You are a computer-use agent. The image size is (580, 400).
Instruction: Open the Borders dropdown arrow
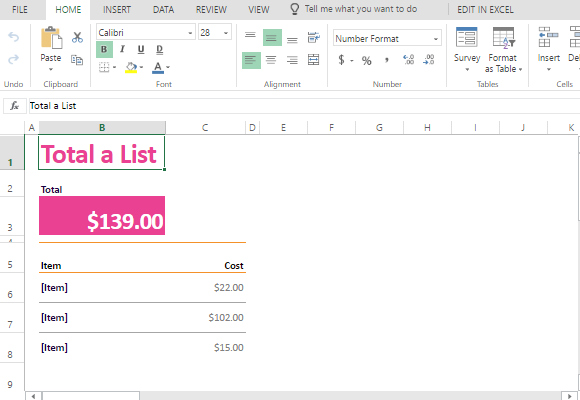[x=114, y=67]
